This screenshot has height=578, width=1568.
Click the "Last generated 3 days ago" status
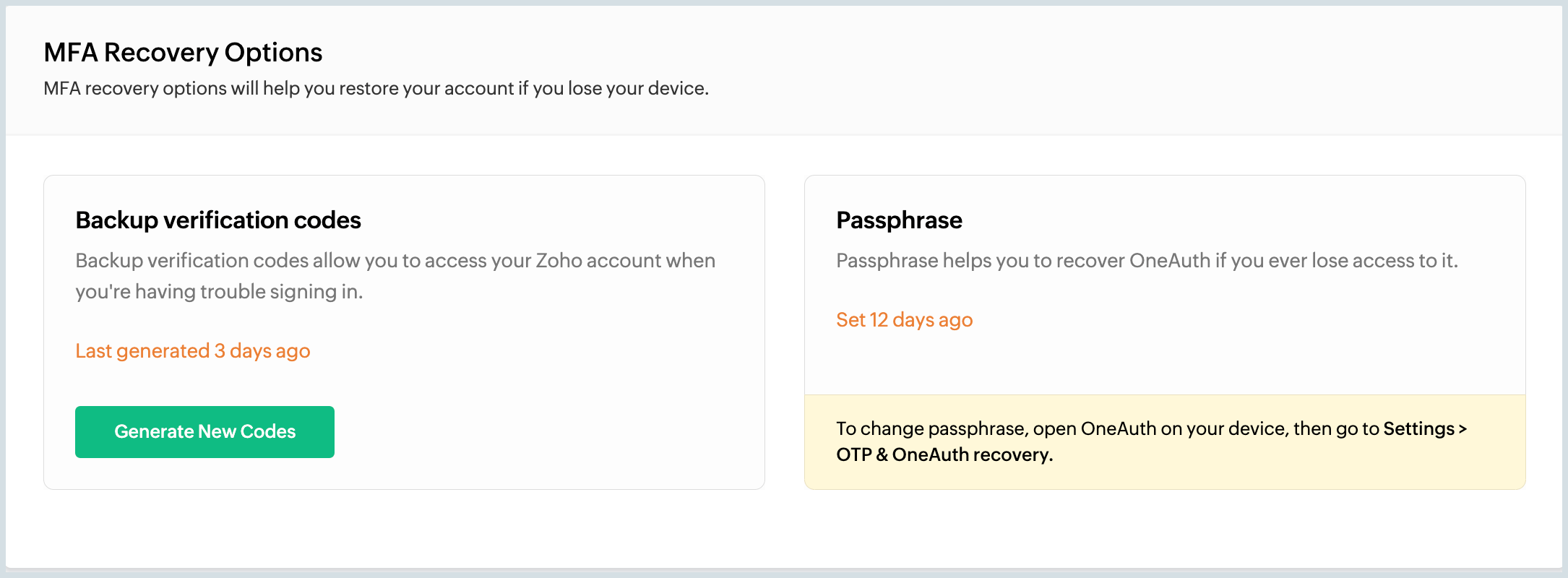tap(193, 351)
